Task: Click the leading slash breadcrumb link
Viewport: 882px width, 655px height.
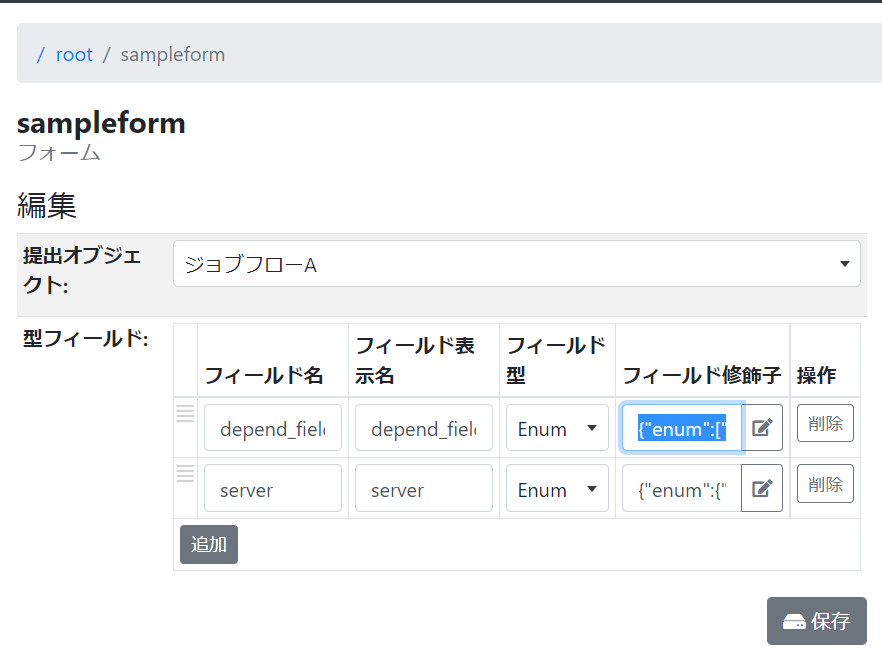Action: 41,54
